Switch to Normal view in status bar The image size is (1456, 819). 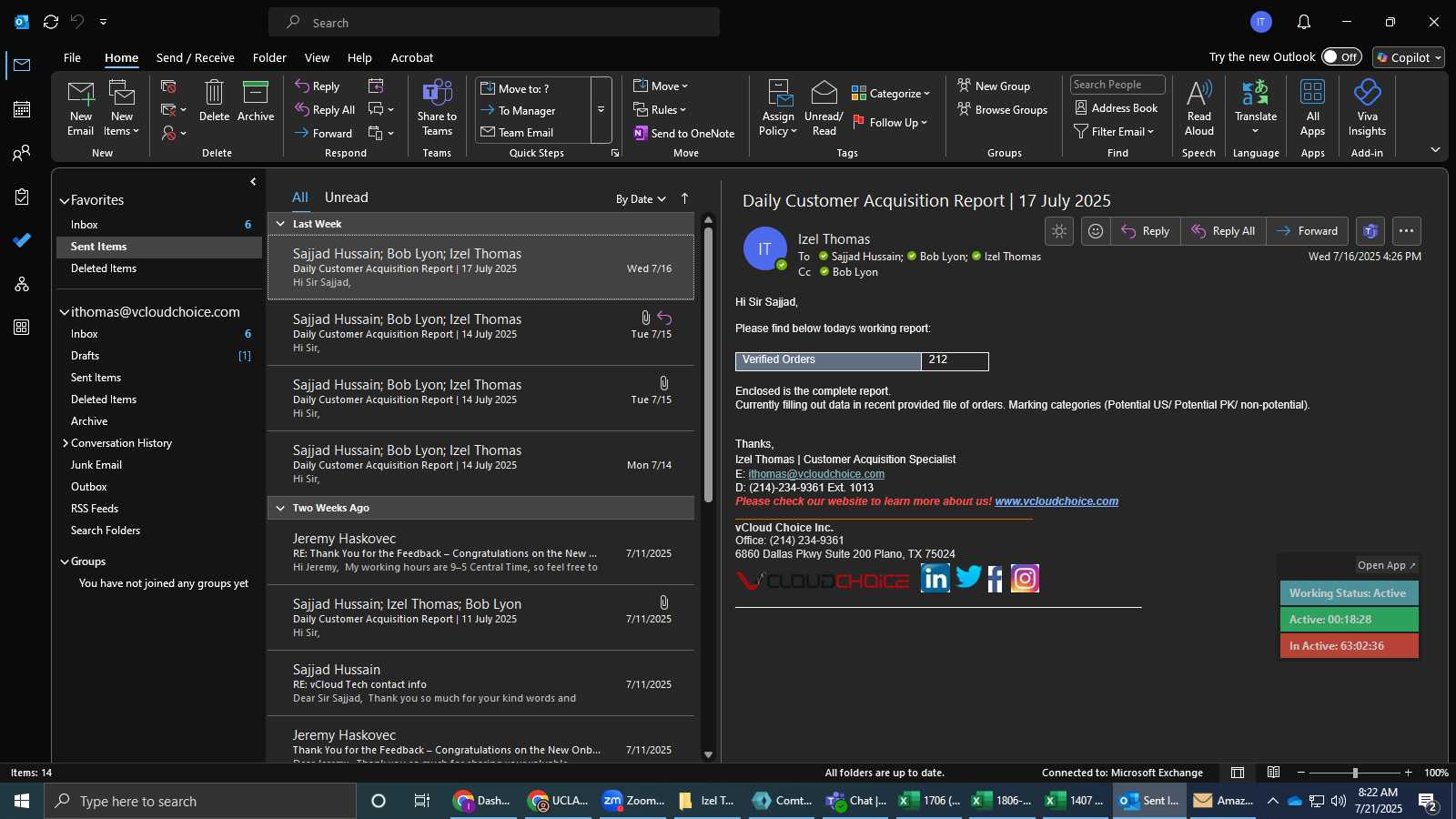coord(1238,773)
